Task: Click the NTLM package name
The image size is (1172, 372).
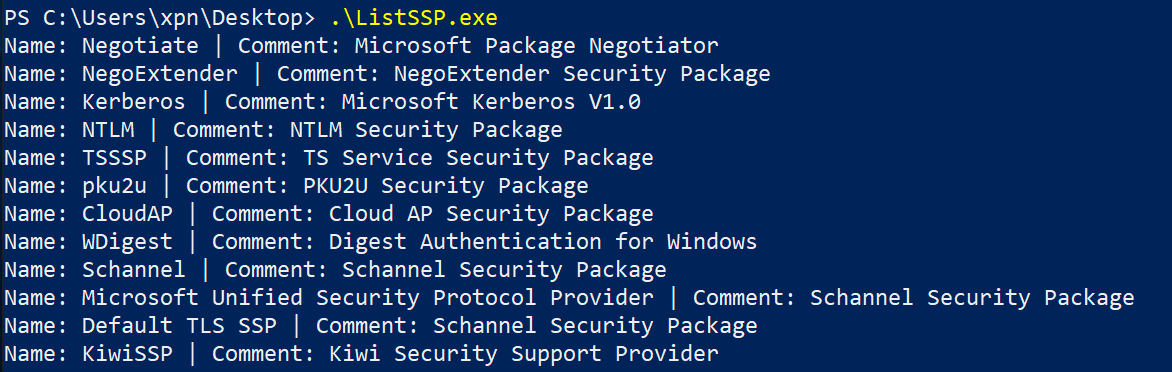Action: coord(108,130)
